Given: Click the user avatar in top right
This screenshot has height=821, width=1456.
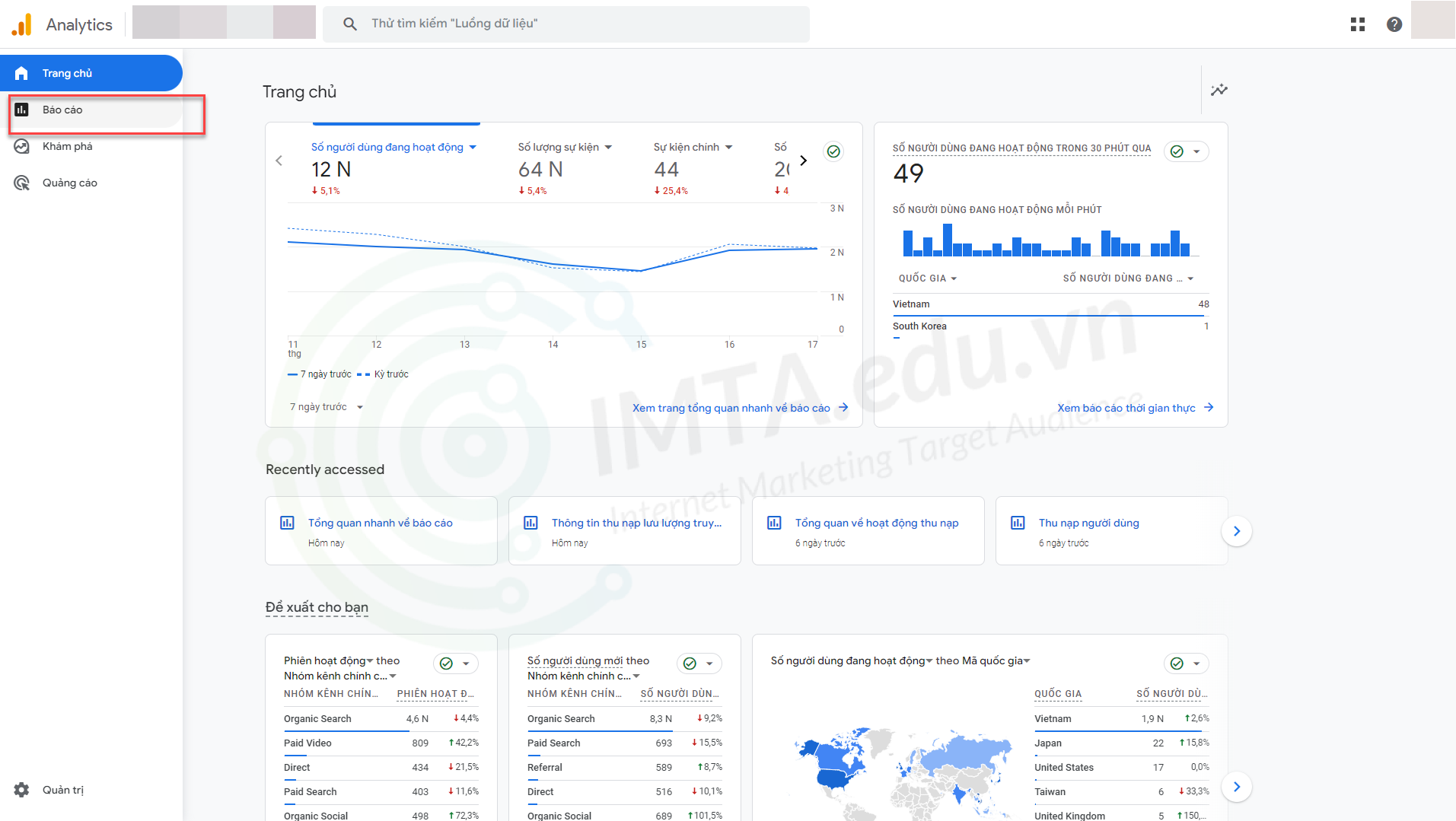Looking at the screenshot, I should [1432, 21].
